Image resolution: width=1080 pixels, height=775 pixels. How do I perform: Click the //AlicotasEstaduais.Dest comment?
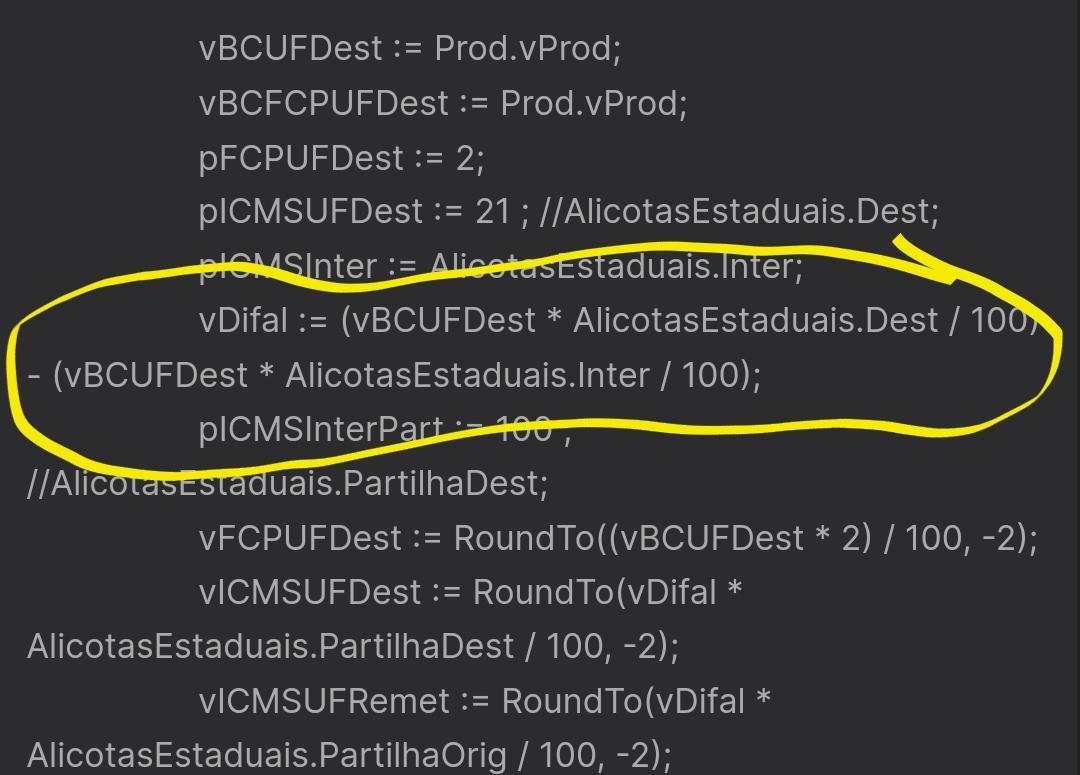(x=740, y=211)
